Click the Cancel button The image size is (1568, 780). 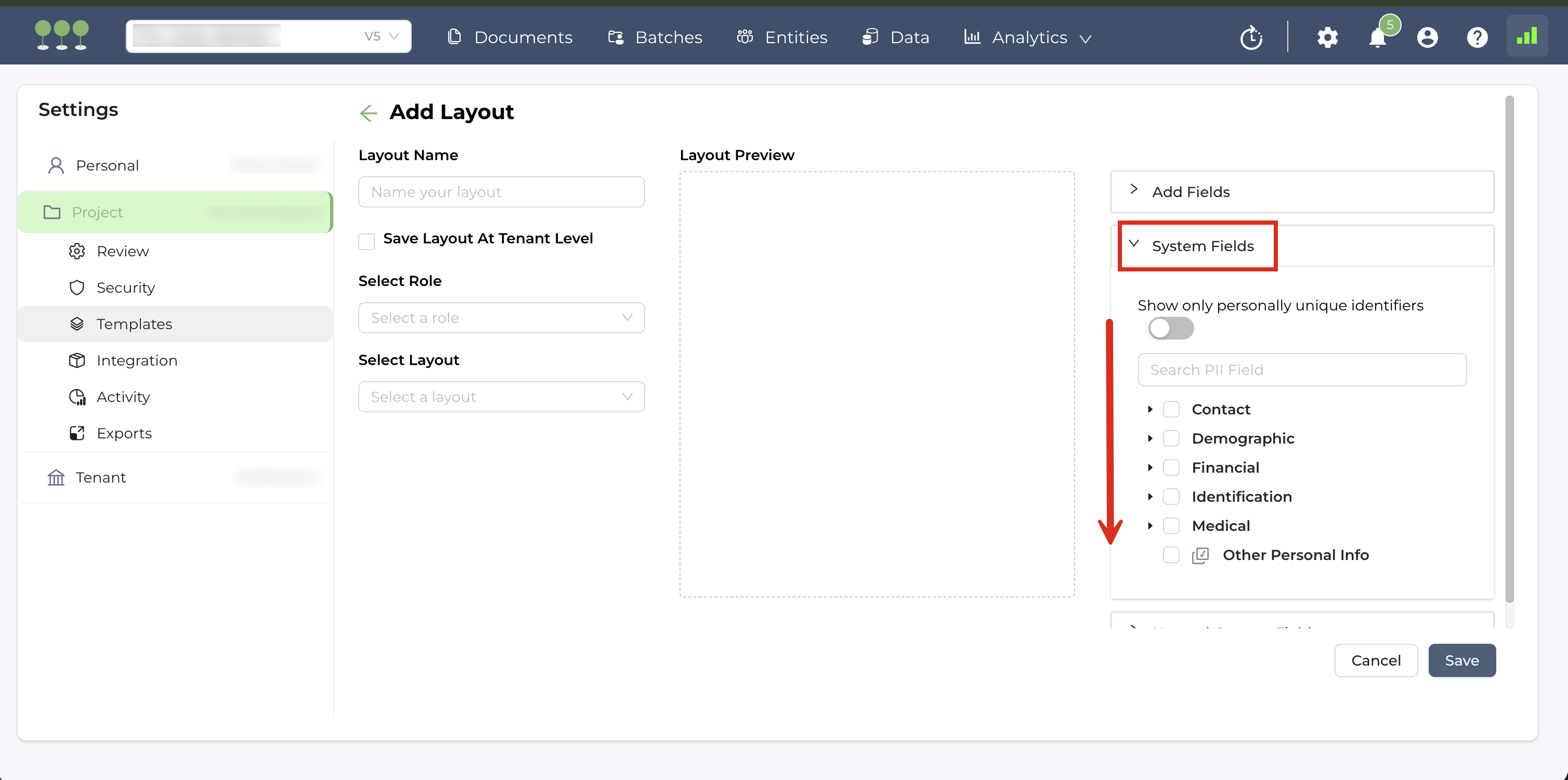coord(1375,660)
